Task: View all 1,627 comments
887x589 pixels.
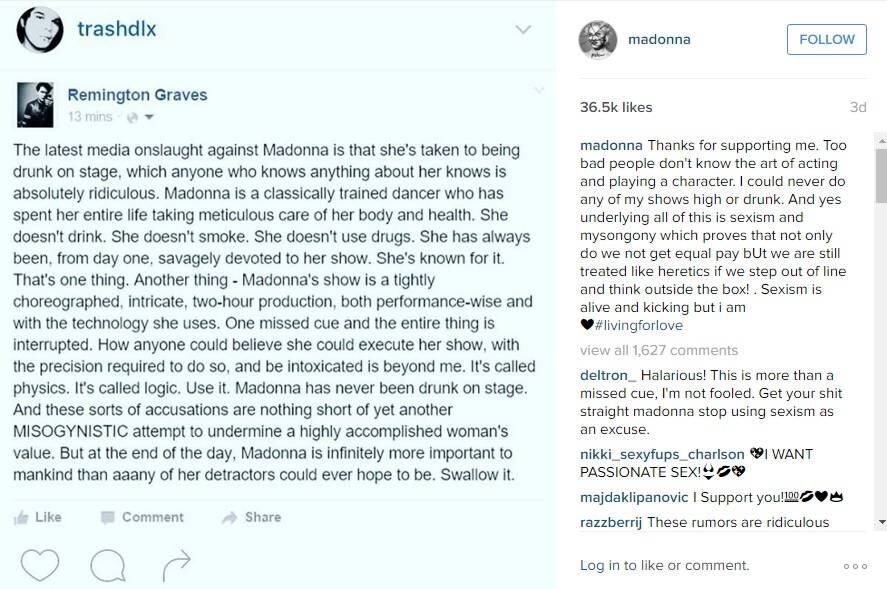Action: click(658, 350)
